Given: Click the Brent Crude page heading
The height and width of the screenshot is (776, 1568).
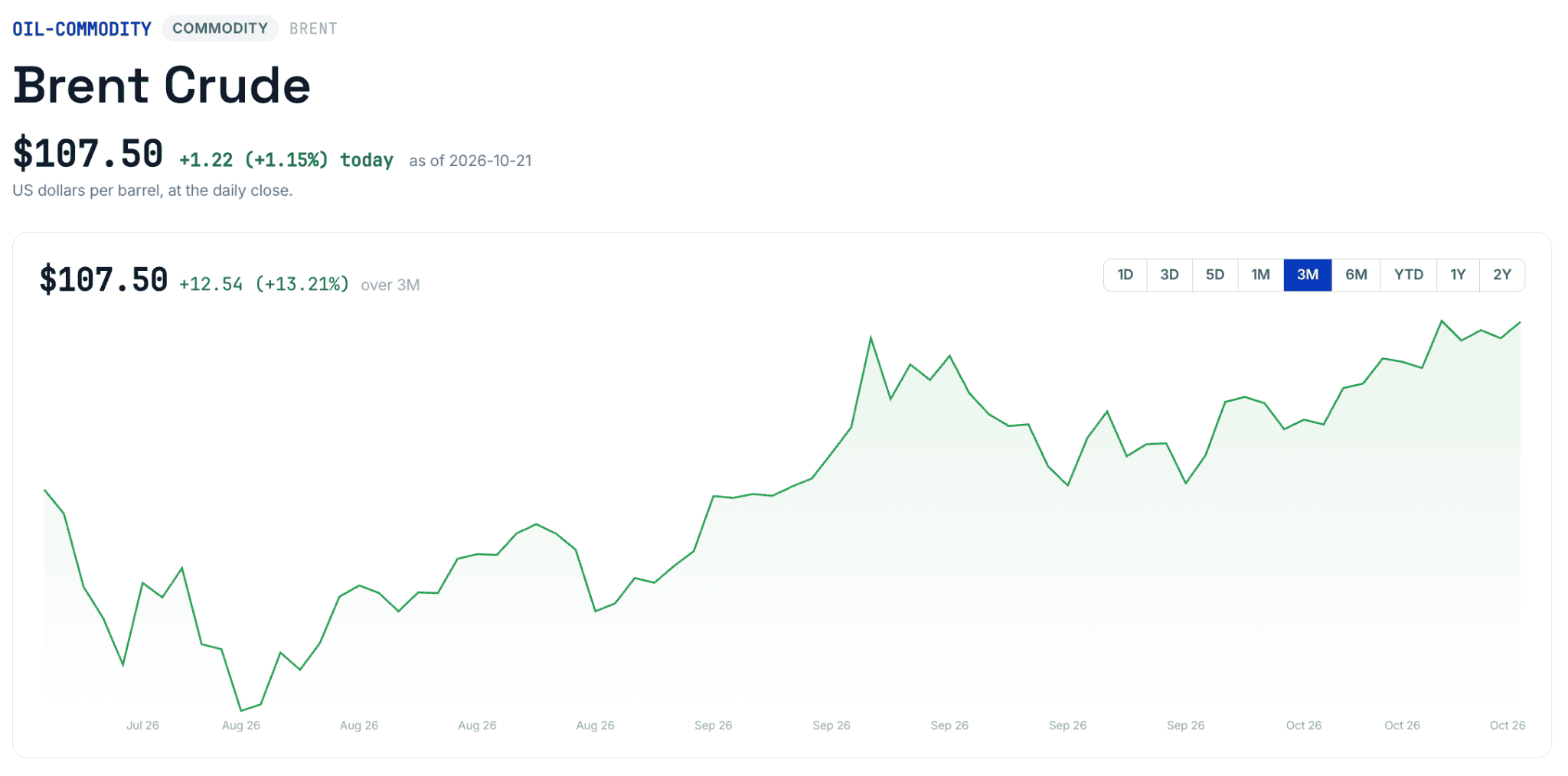Looking at the screenshot, I should click(162, 84).
